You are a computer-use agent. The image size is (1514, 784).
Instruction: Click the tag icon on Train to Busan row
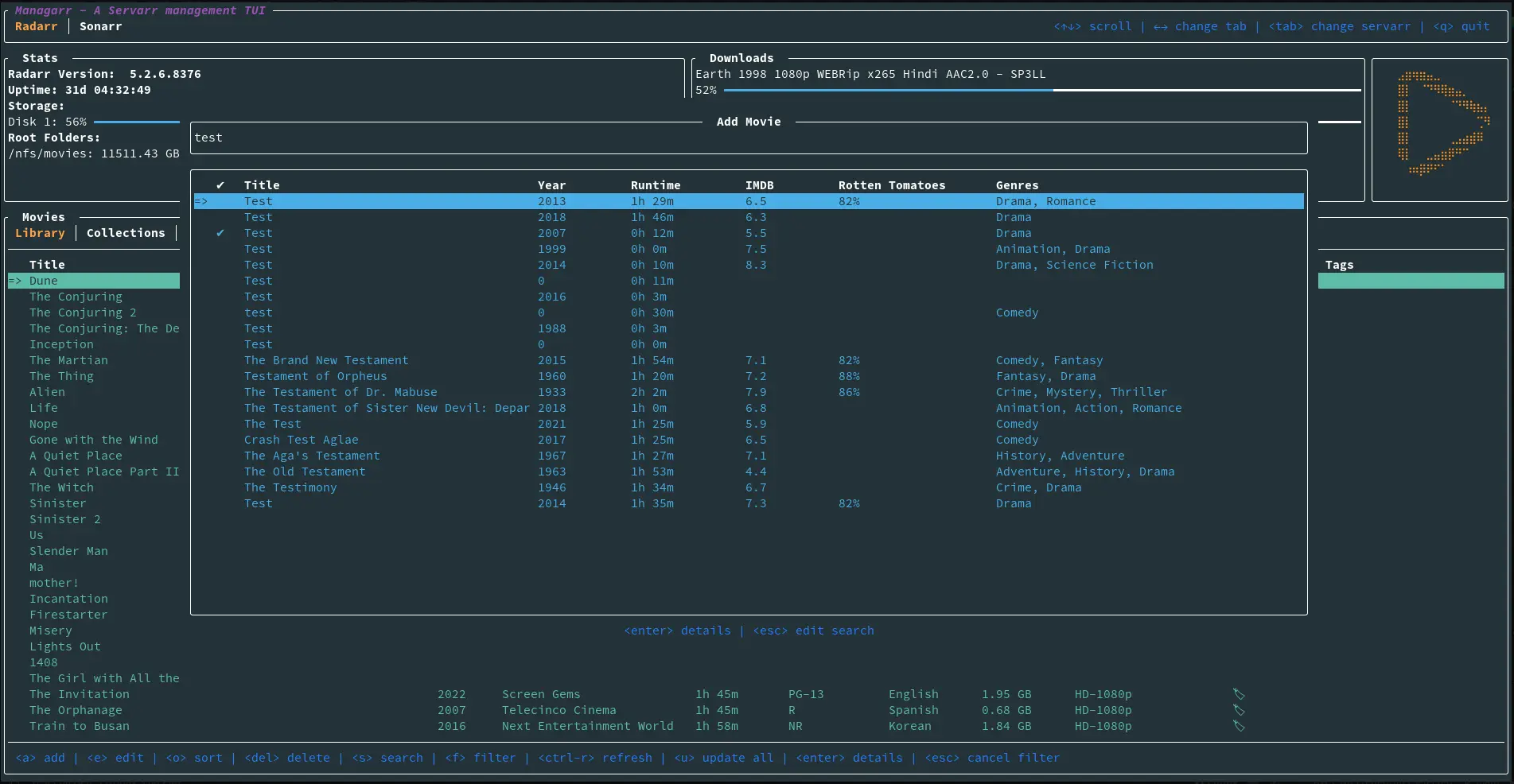[x=1239, y=726]
